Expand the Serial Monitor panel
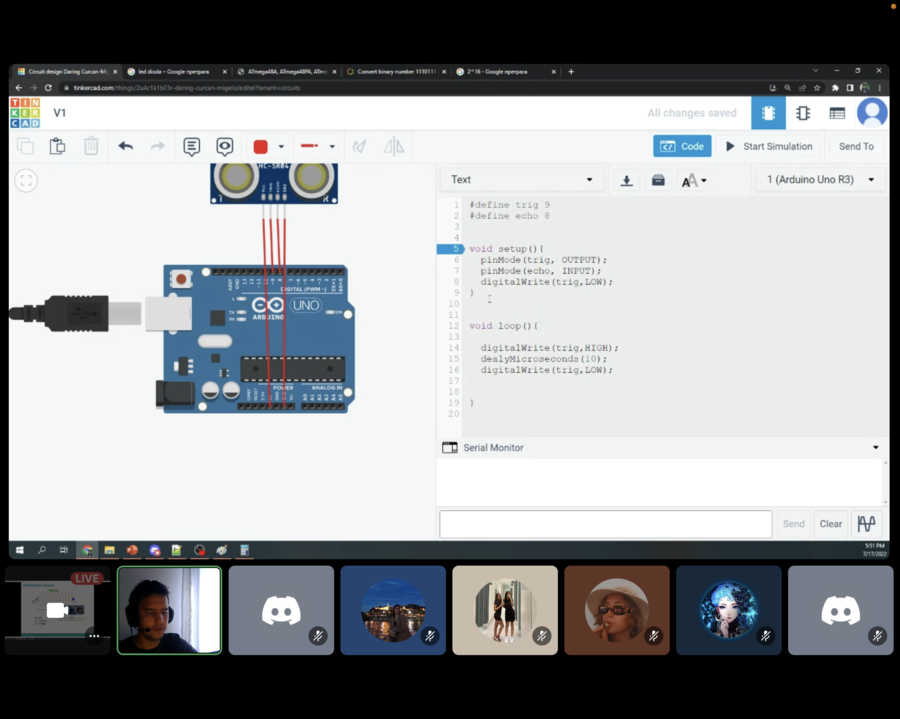 [876, 447]
